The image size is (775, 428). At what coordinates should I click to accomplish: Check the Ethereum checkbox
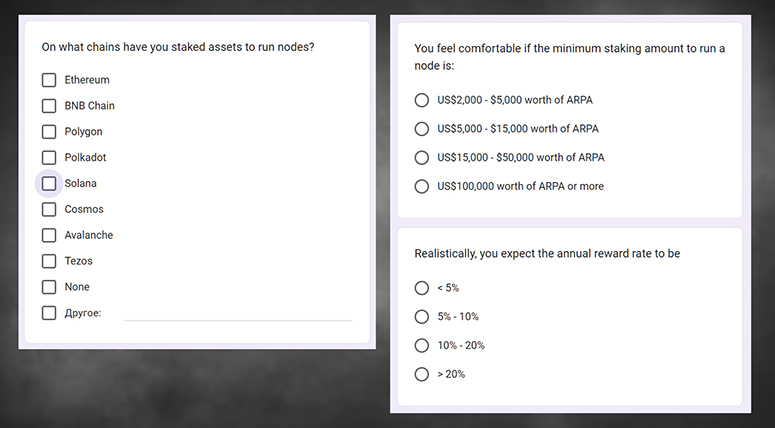pyautogui.click(x=49, y=80)
